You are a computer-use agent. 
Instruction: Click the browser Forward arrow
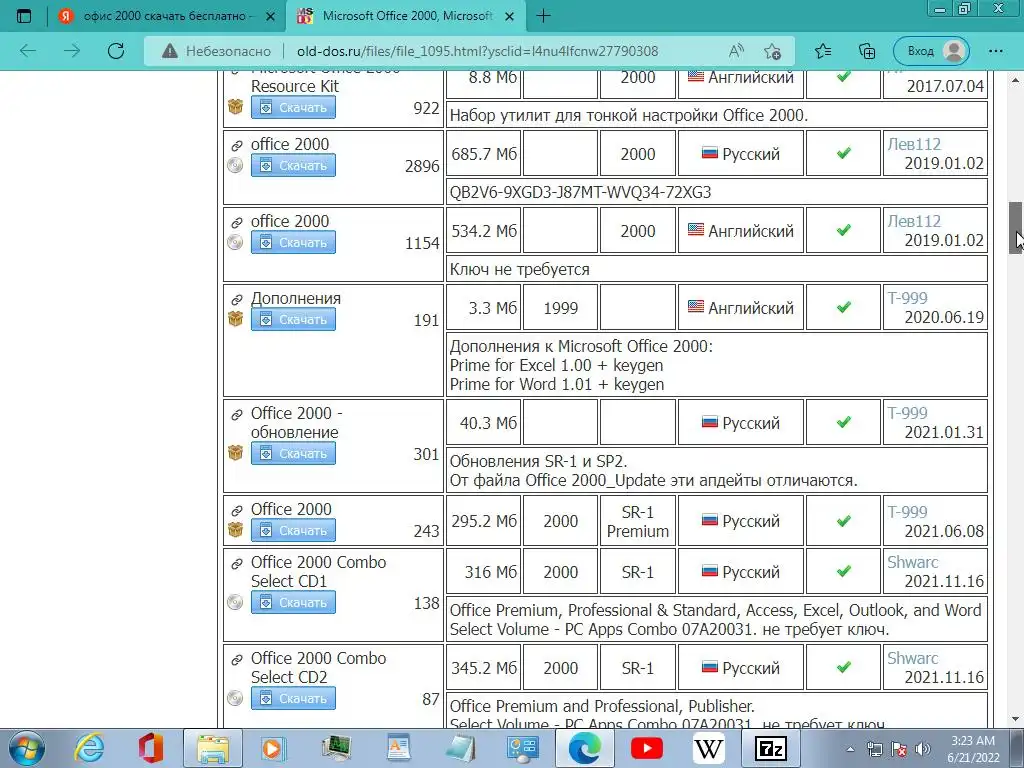(72, 51)
